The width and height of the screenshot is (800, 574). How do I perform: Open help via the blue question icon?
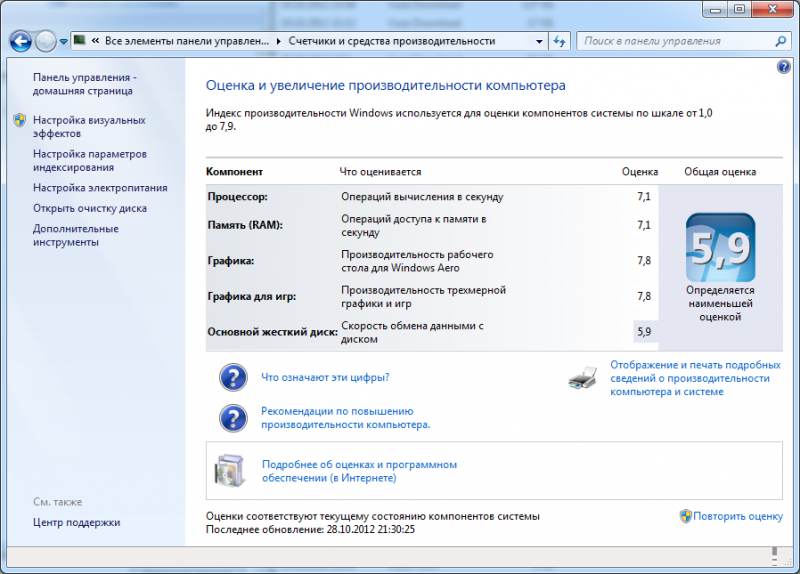784,67
